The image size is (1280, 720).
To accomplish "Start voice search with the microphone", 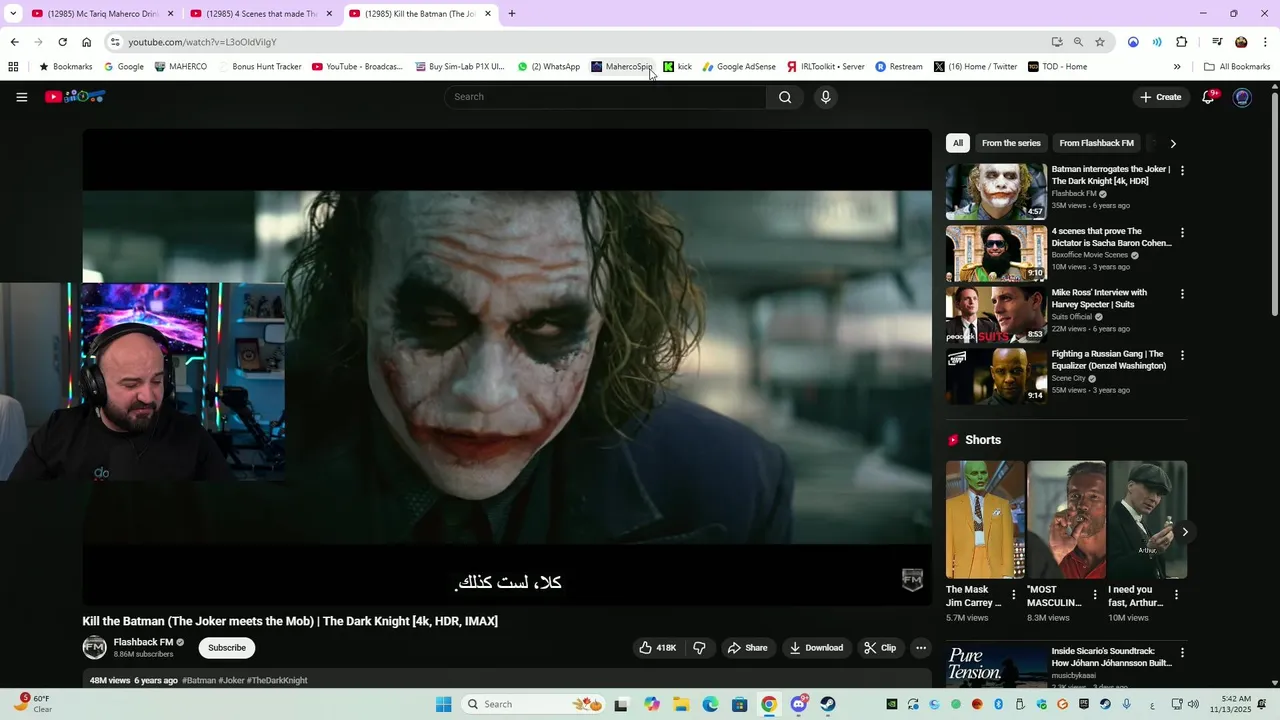I will [x=825, y=97].
